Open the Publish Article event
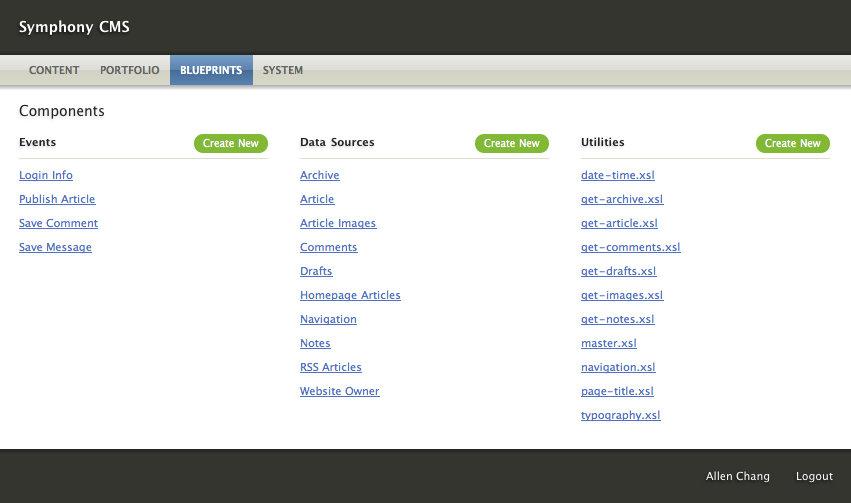 57,200
